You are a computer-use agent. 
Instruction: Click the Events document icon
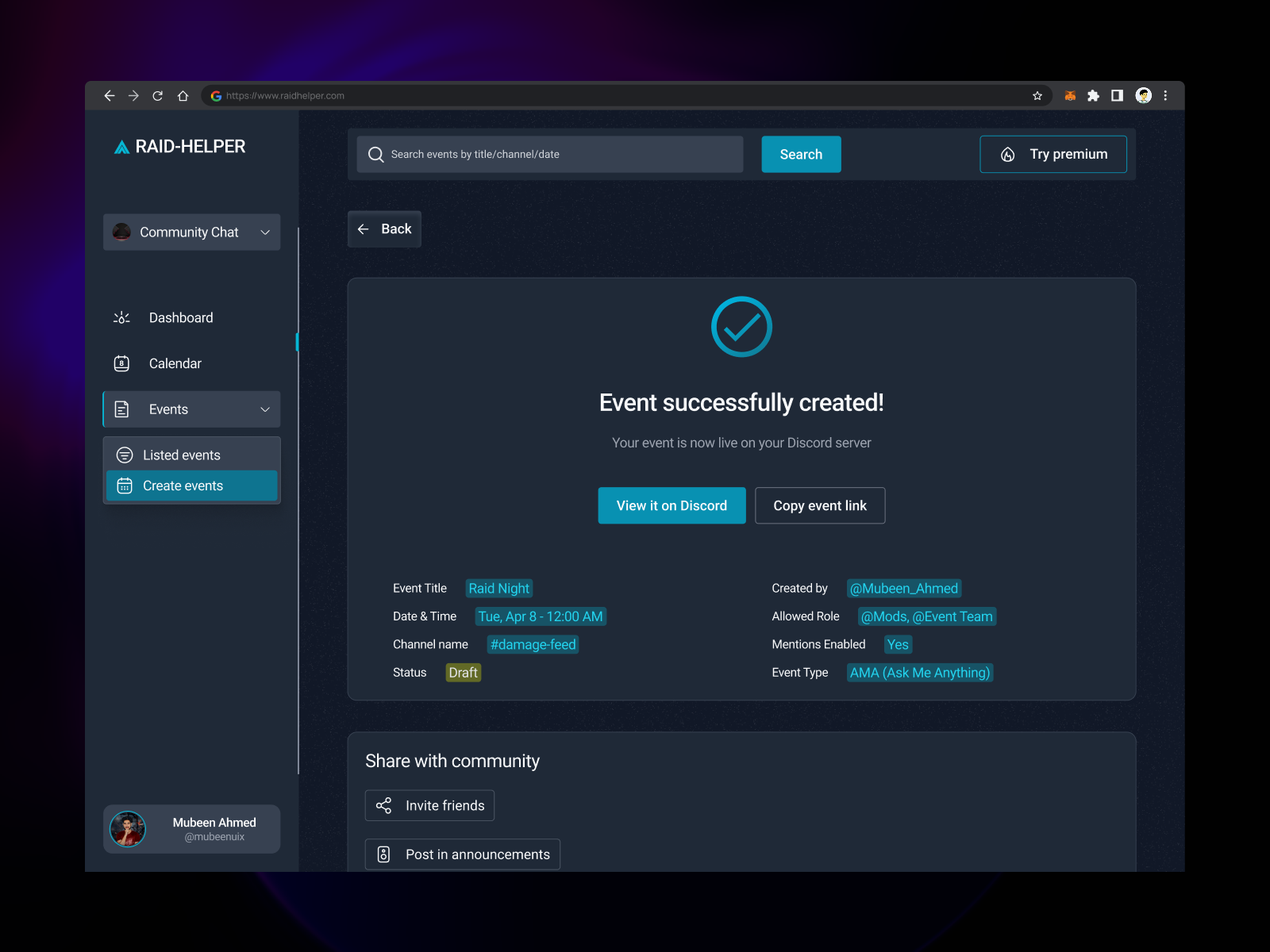[x=121, y=409]
